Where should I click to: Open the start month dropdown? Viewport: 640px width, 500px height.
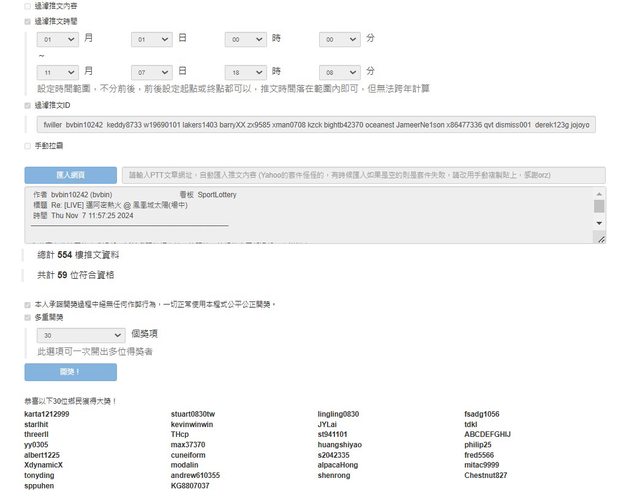point(57,39)
